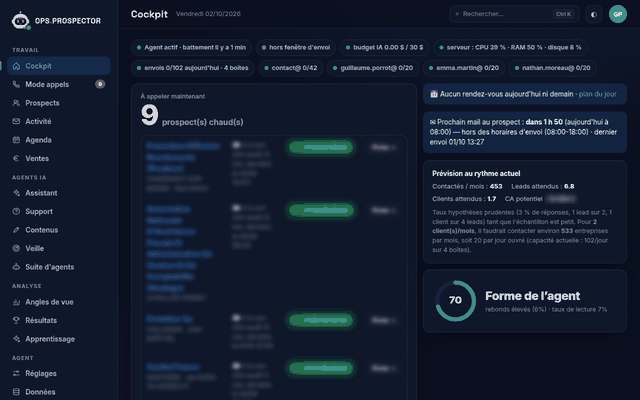The height and width of the screenshot is (400, 640).
Task: Click the 'contact@ 0/42' mailbox pill
Action: tap(291, 68)
